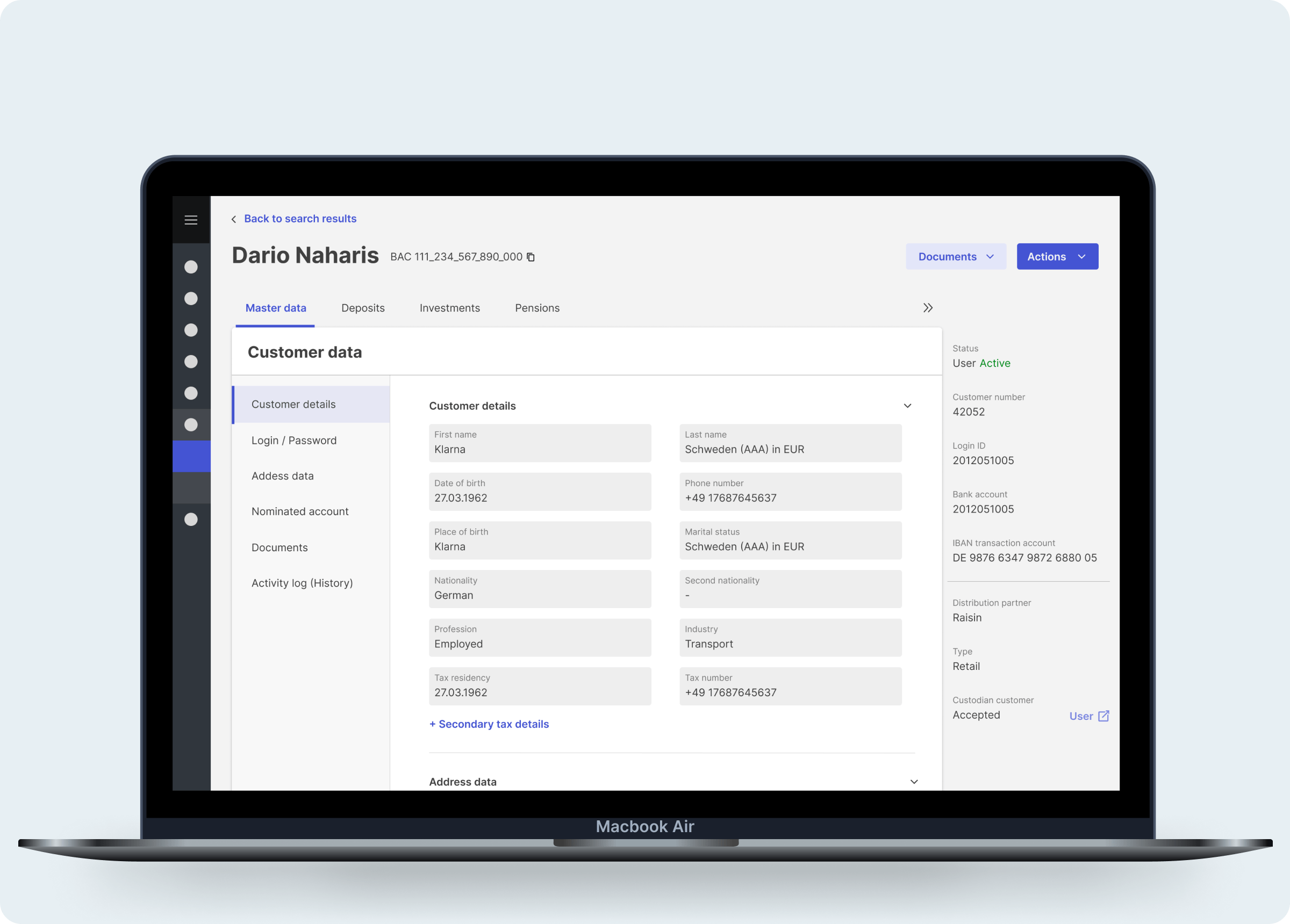This screenshot has width=1290, height=924.
Task: Add Secondary tax details
Action: [x=489, y=724]
